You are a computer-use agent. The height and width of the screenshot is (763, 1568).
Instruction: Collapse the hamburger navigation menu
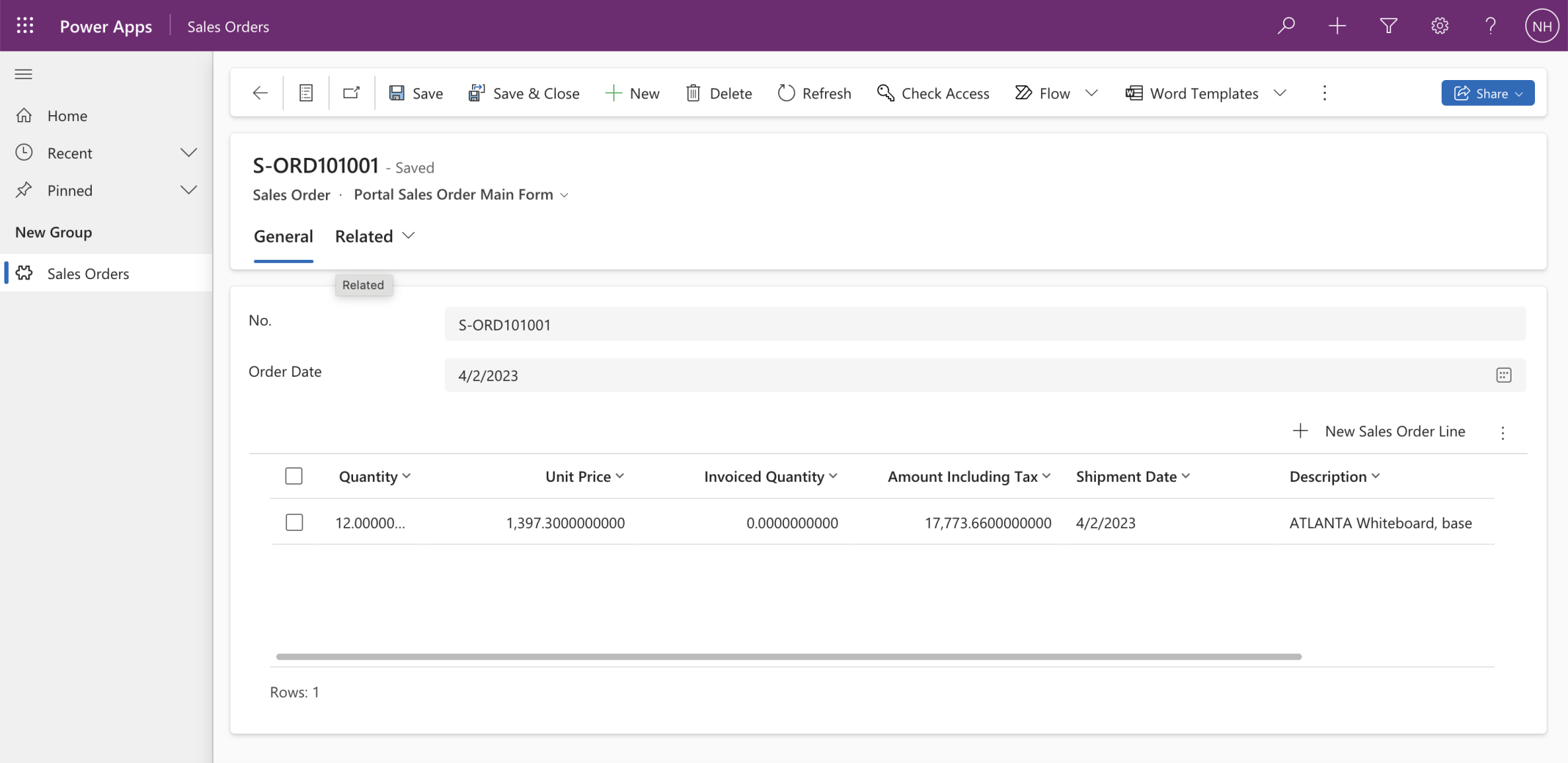(x=23, y=74)
